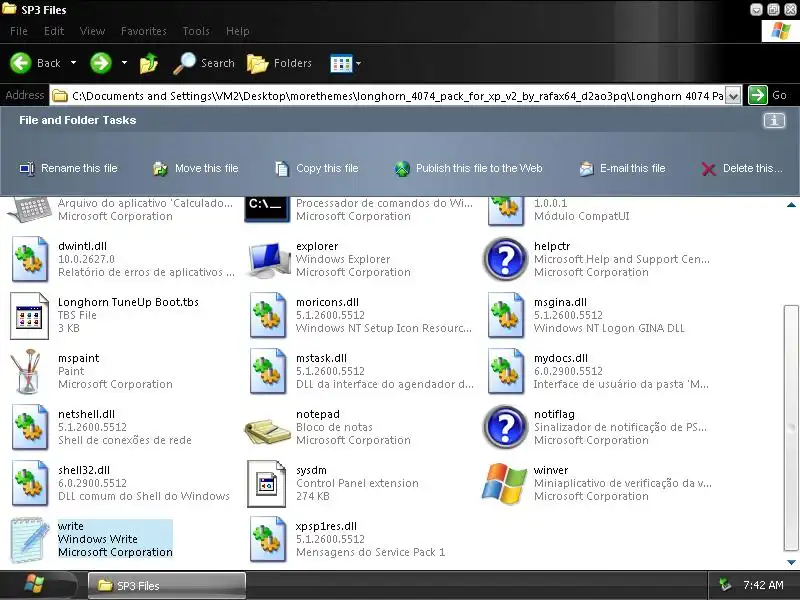Click 'Windows NT Logon GINA DLL' text
The height and width of the screenshot is (600, 800).
[x=609, y=328]
